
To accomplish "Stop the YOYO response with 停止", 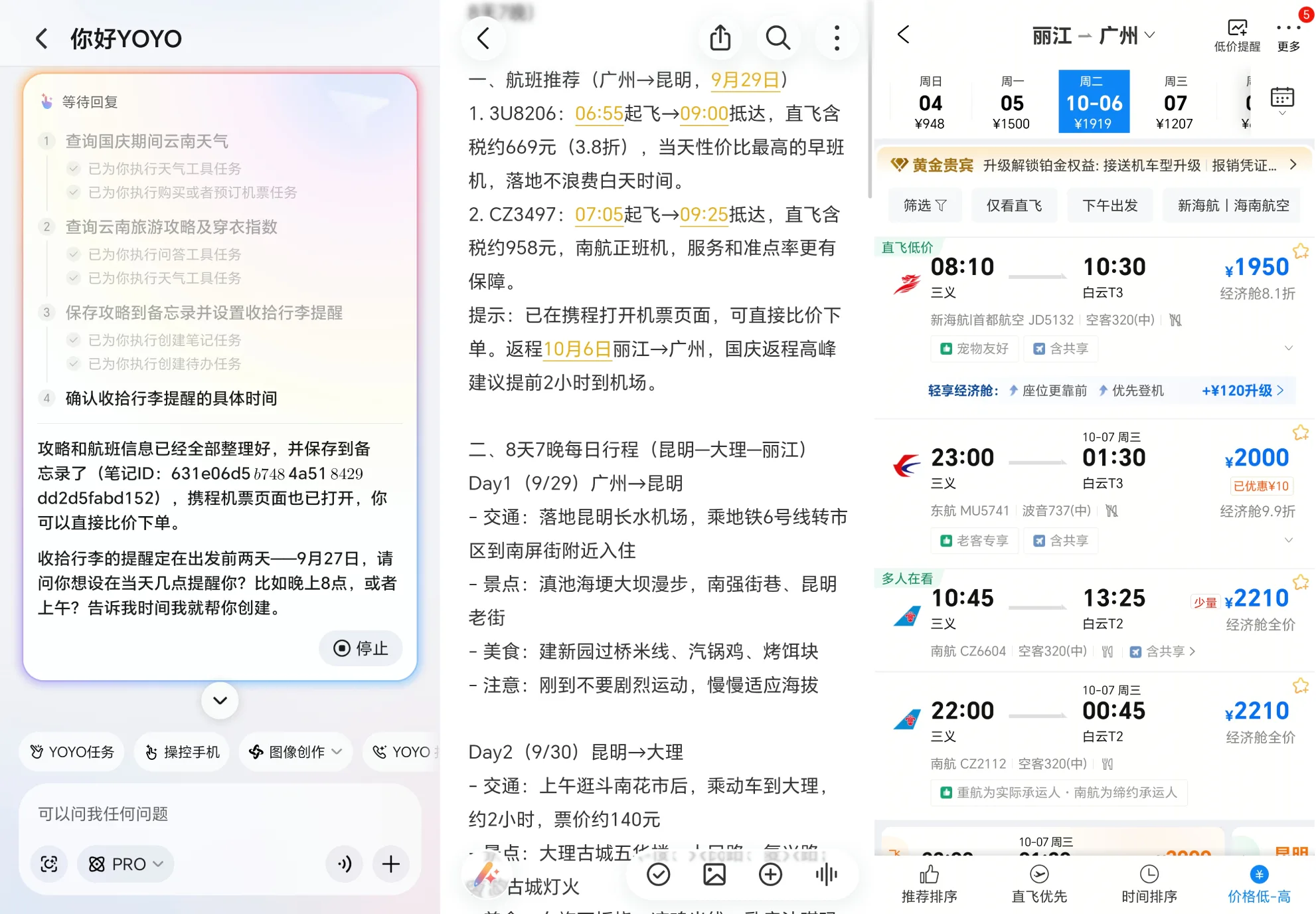I will 361,648.
